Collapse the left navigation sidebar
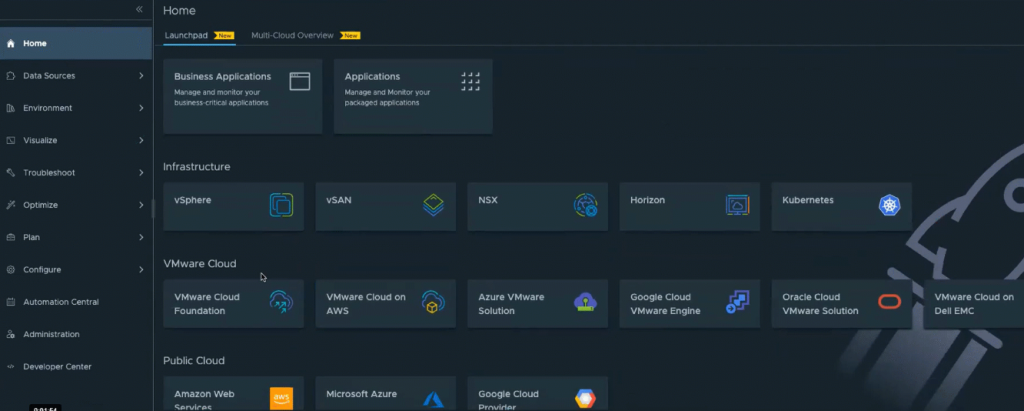Image resolution: width=1024 pixels, height=411 pixels. click(139, 9)
